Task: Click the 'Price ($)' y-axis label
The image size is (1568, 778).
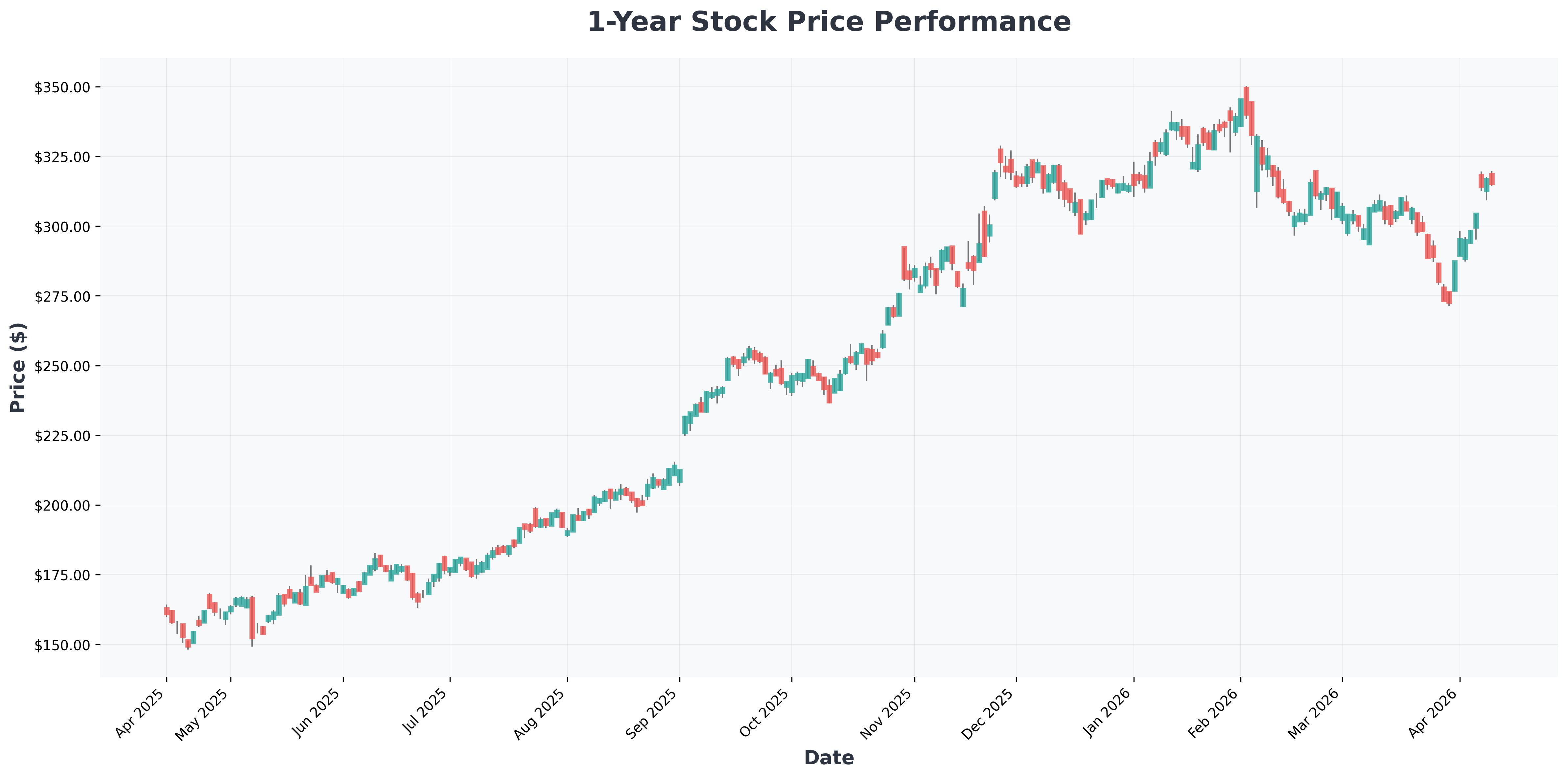Action: pyautogui.click(x=18, y=367)
